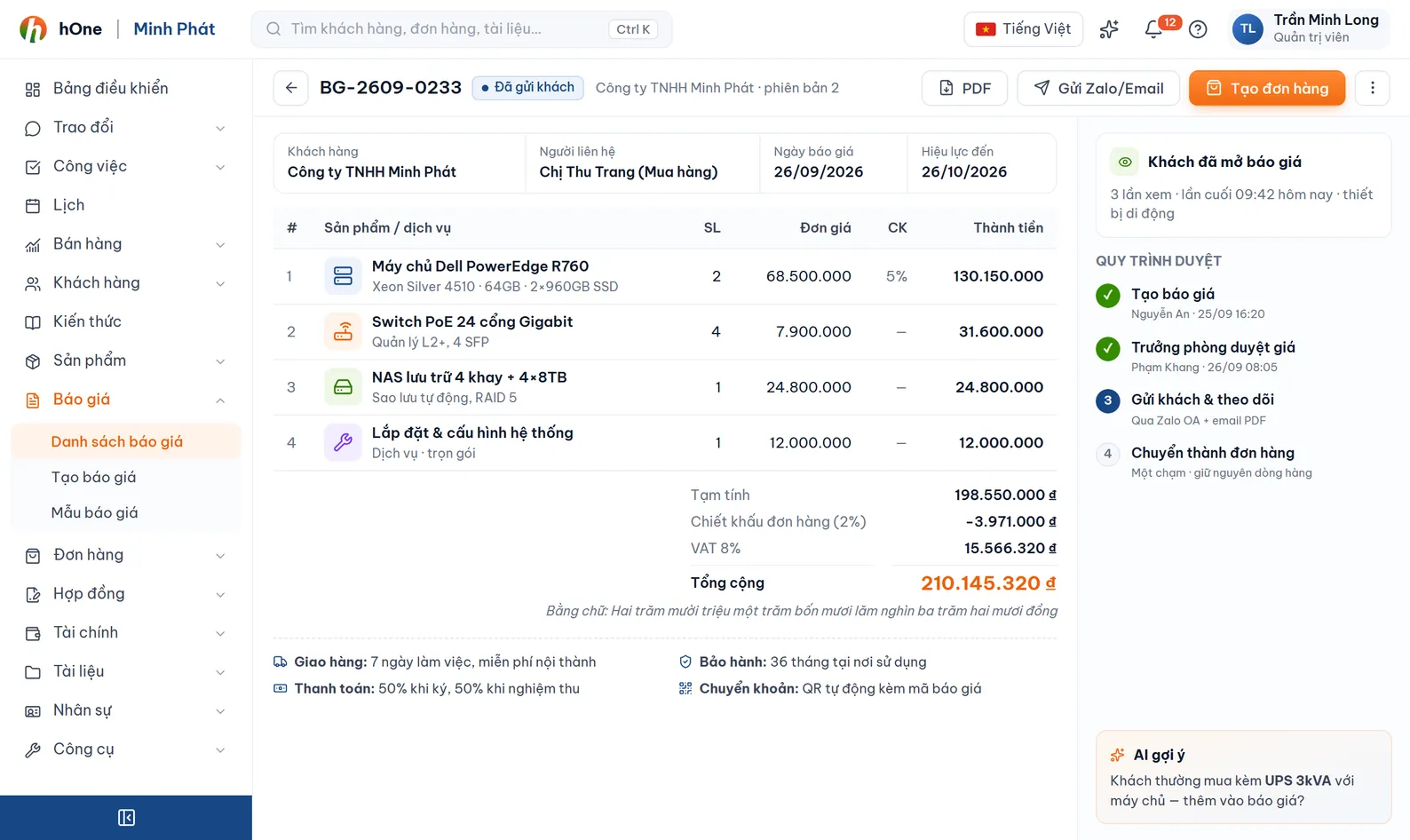Viewport: 1410px width, 840px height.
Task: Click the router icon for Switch PoE row
Action: pyautogui.click(x=343, y=332)
